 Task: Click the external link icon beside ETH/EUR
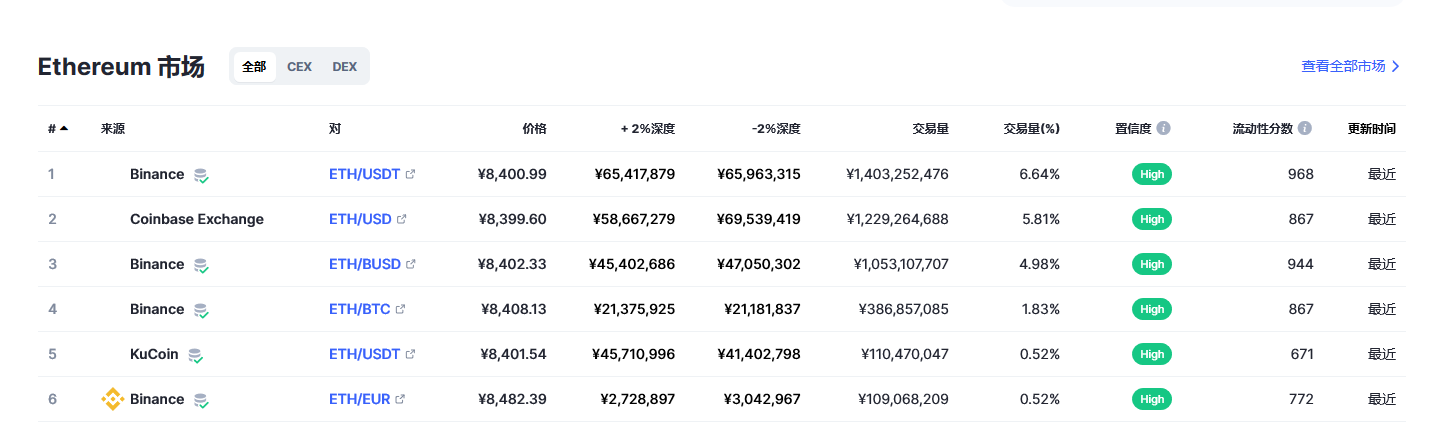tap(400, 399)
